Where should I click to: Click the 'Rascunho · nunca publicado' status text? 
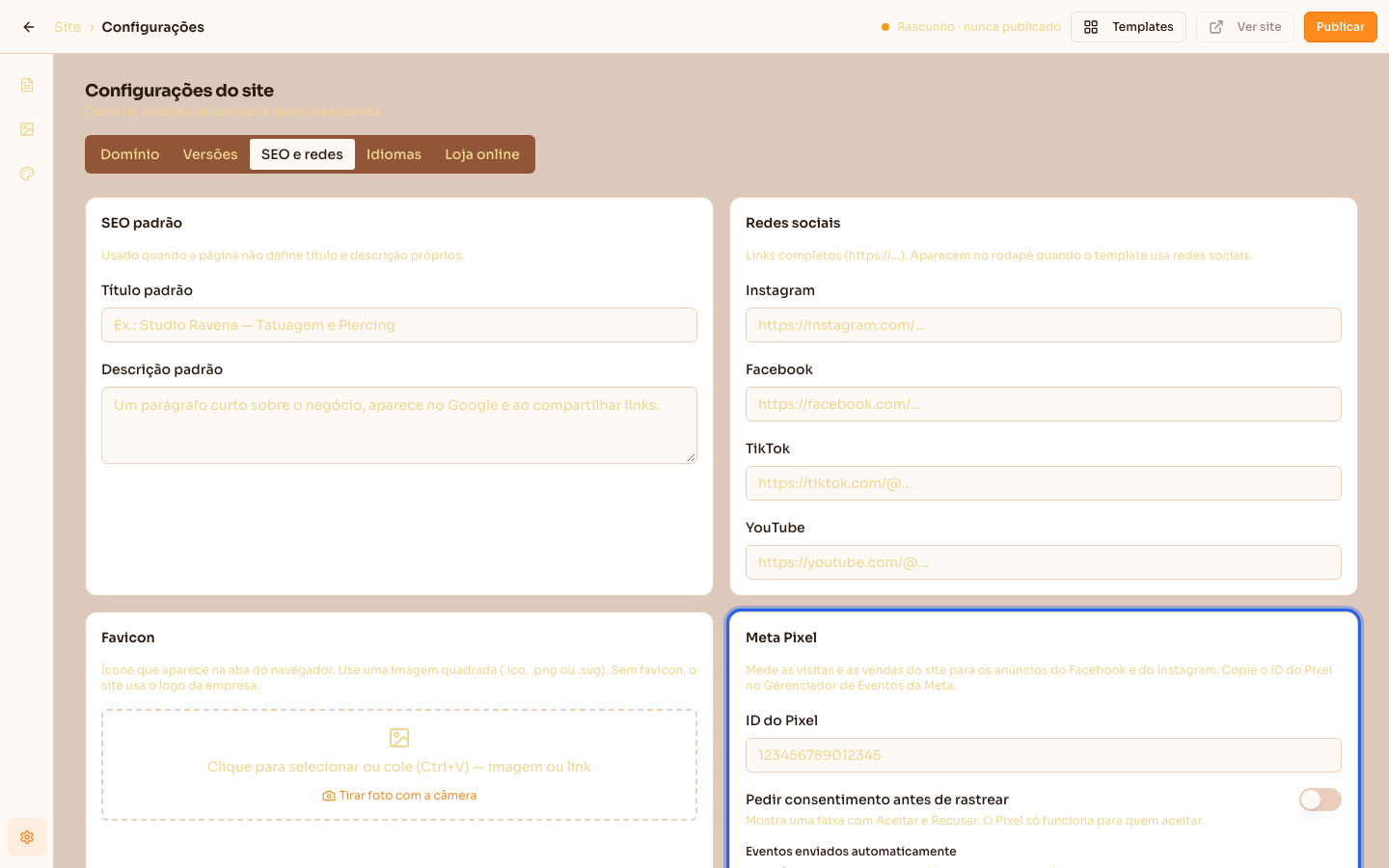(979, 27)
